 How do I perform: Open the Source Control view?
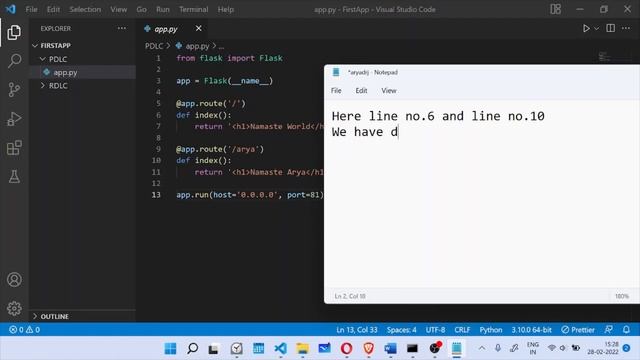14,90
